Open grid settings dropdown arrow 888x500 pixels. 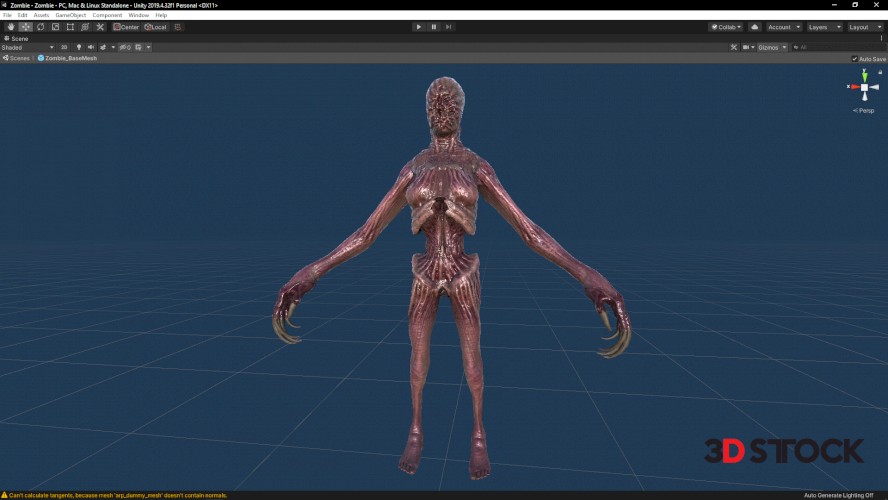click(148, 48)
